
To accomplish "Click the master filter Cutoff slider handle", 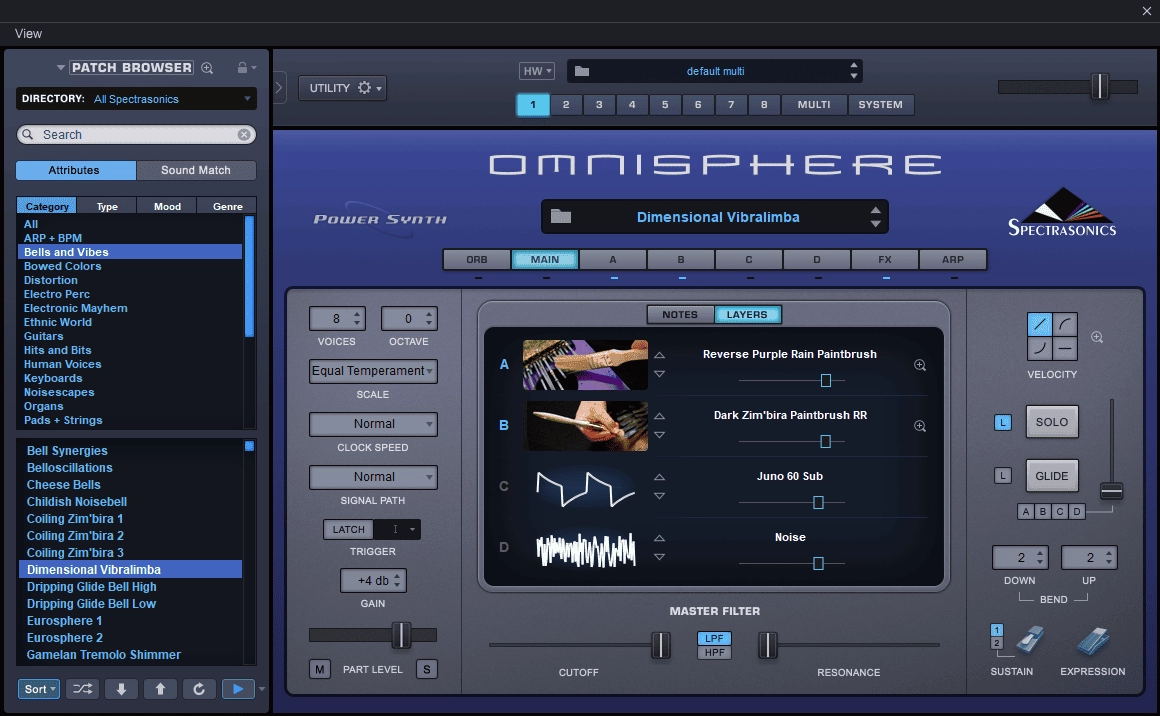I will (661, 645).
